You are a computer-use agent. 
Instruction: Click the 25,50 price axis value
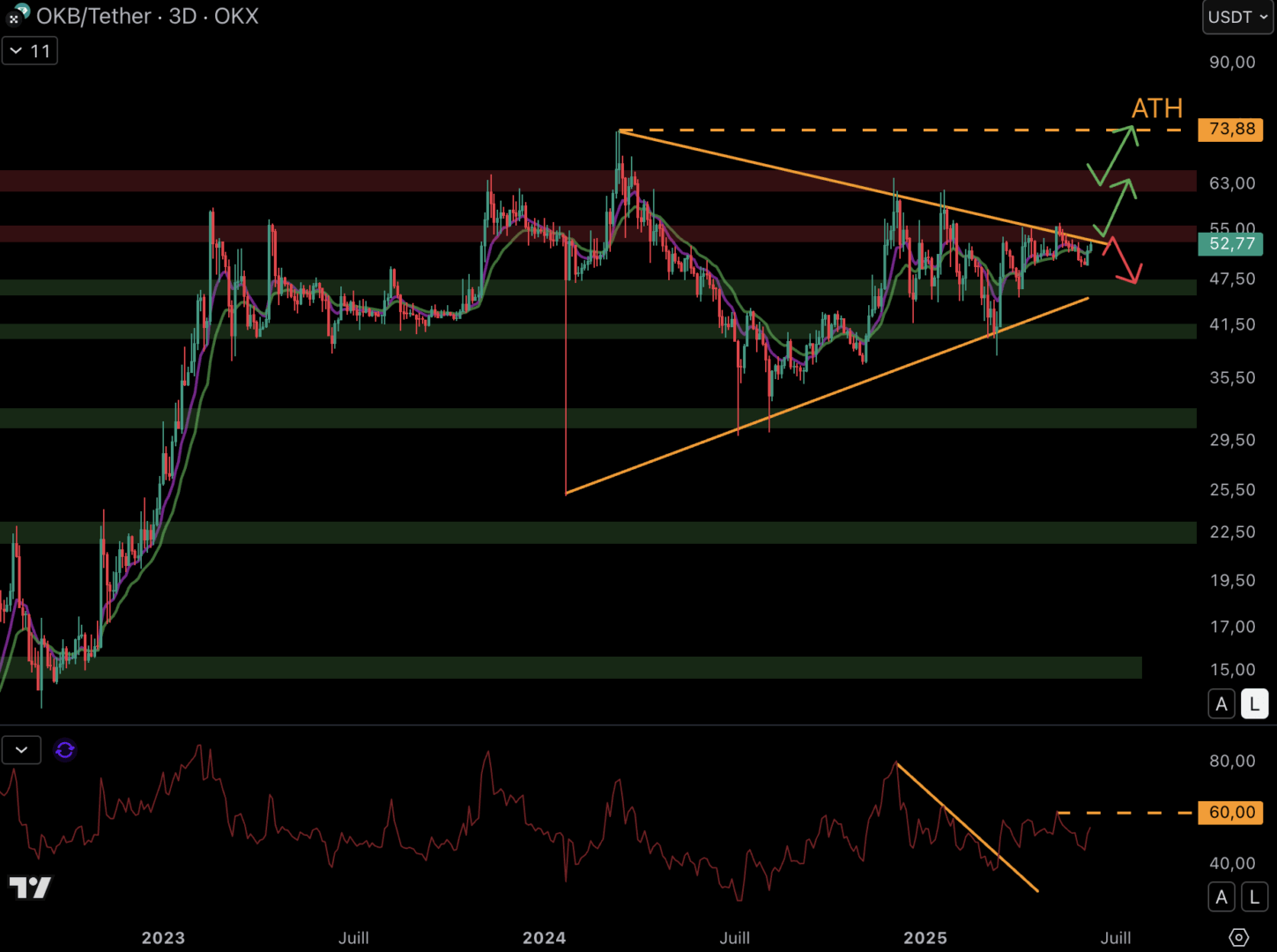click(x=1232, y=489)
